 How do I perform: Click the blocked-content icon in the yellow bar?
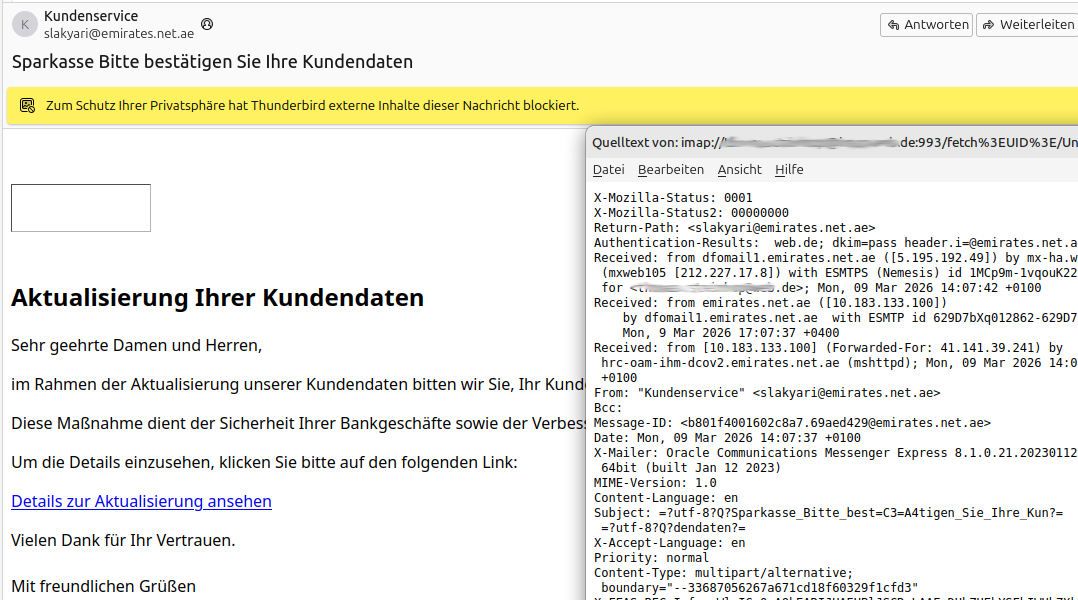tap(27, 105)
